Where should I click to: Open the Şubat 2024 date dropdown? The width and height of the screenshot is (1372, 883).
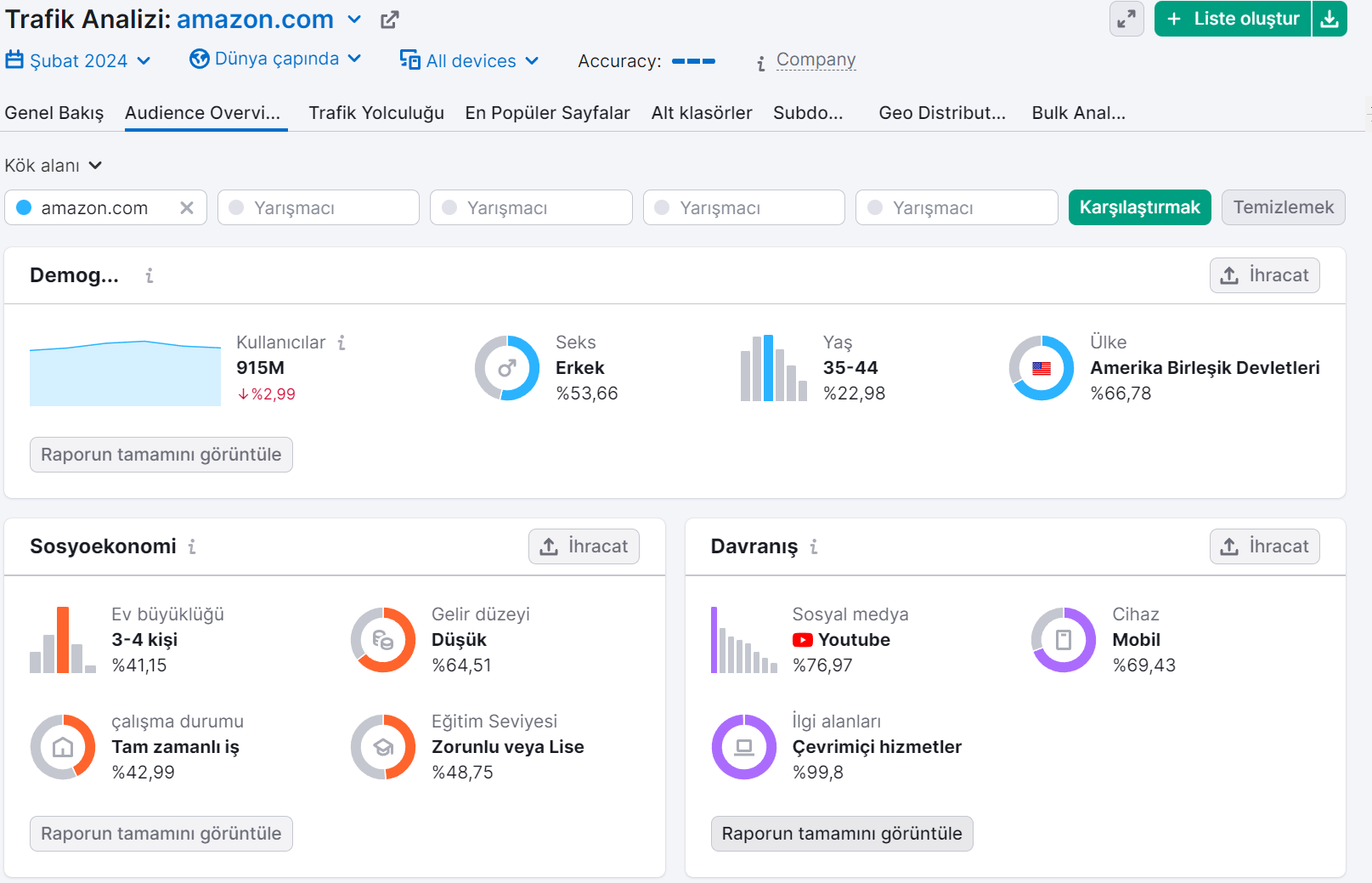[x=78, y=60]
